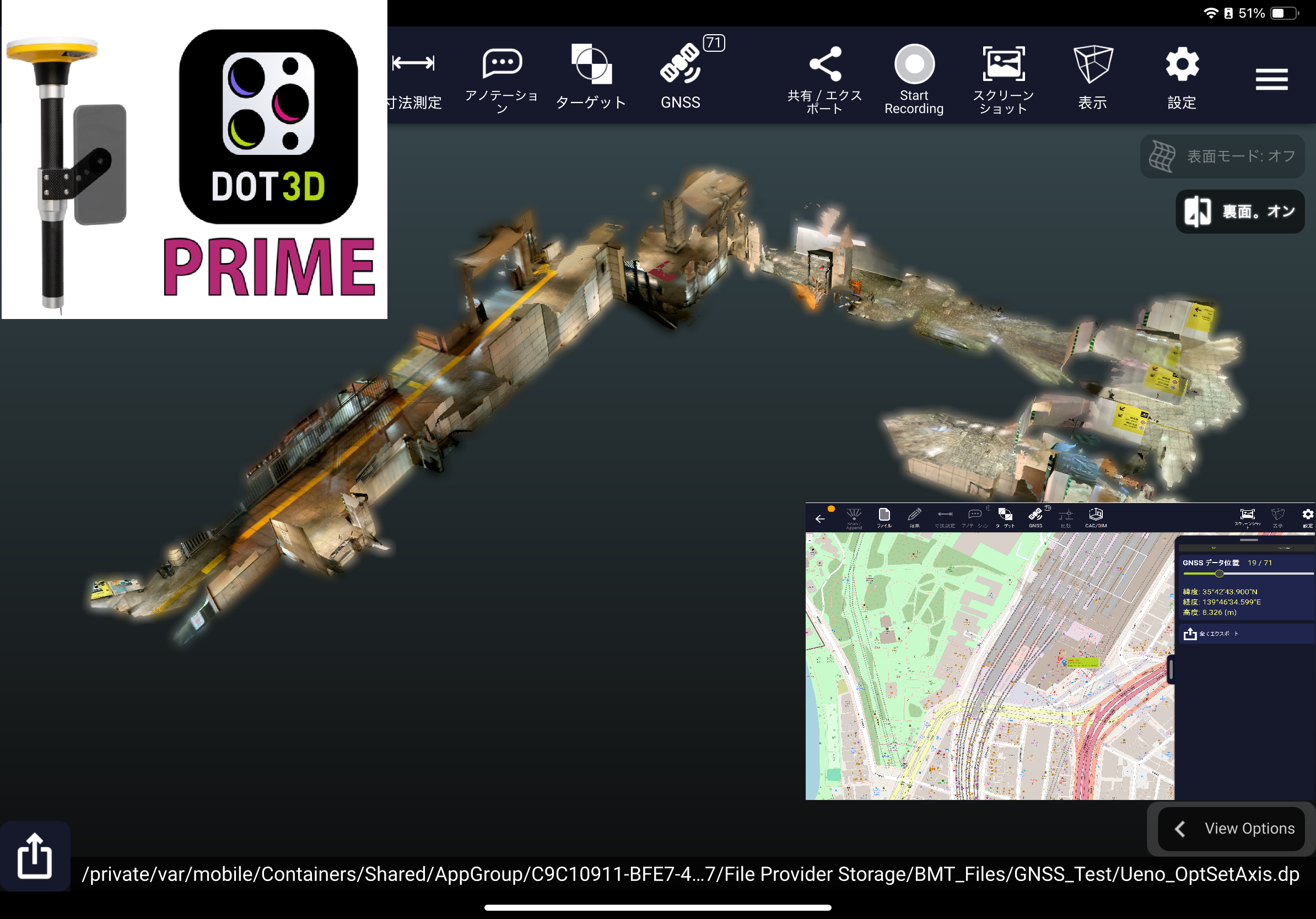This screenshot has height=919, width=1316.
Task: Select ファイル in the inset toolbar
Action: coord(884,517)
